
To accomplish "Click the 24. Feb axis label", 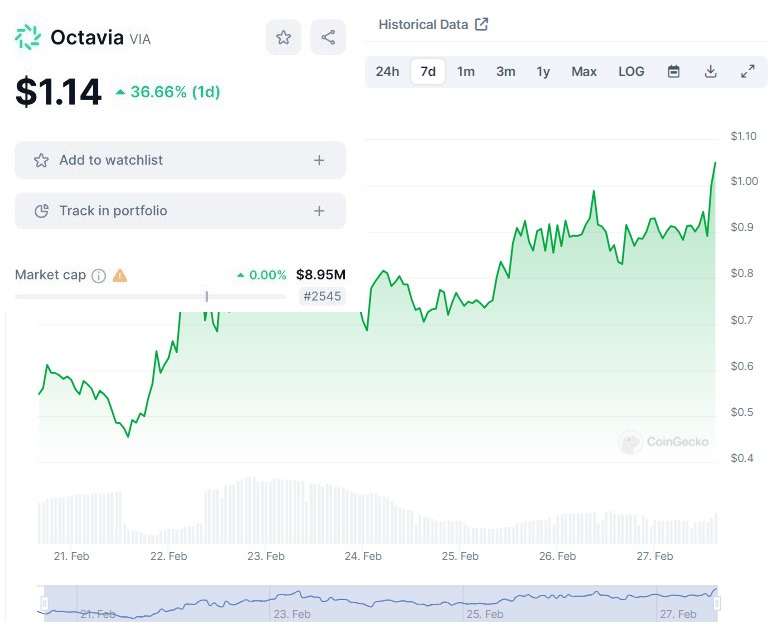I will pyautogui.click(x=363, y=556).
